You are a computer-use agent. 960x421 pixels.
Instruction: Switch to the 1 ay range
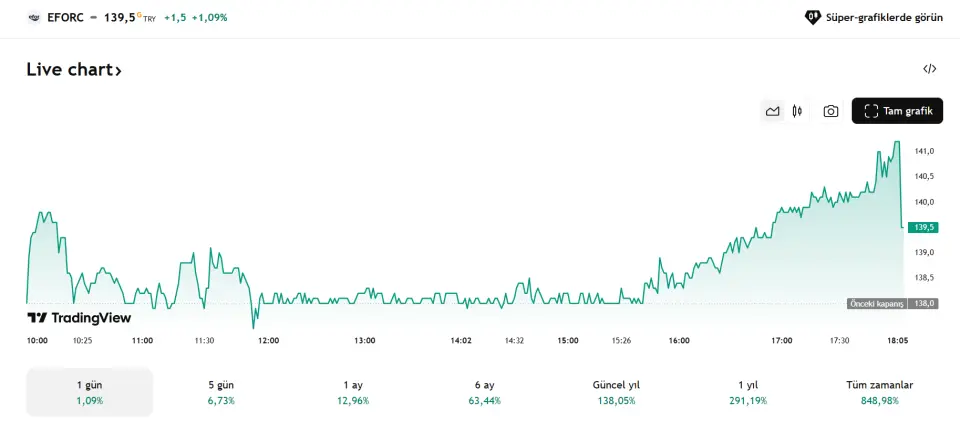tap(352, 392)
